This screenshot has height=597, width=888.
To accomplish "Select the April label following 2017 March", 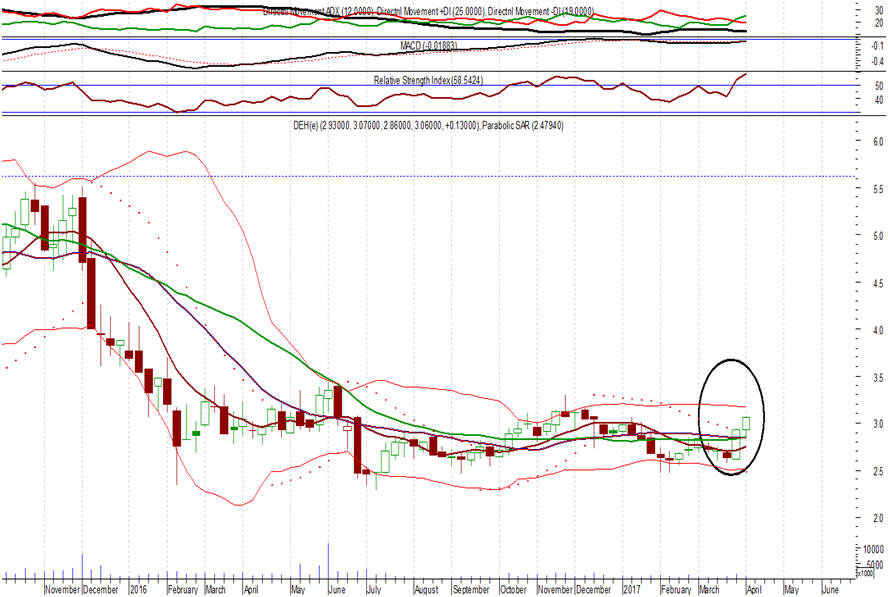I will click(x=754, y=590).
